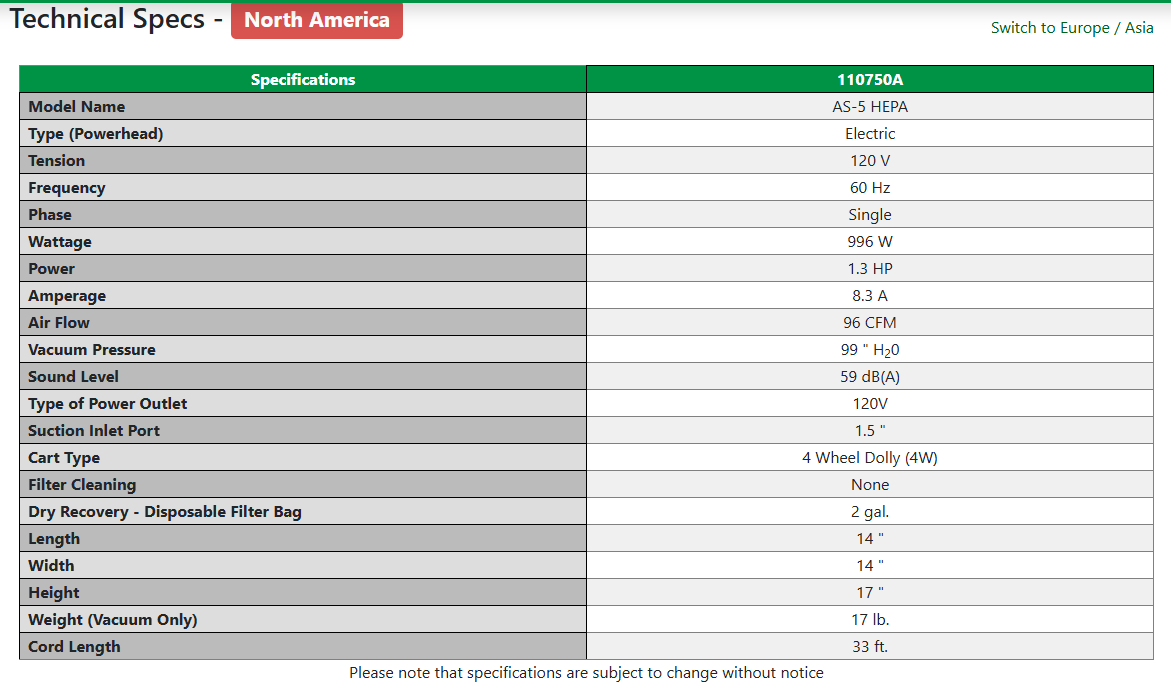Select the Single phase value
The width and height of the screenshot is (1171, 685).
click(870, 214)
